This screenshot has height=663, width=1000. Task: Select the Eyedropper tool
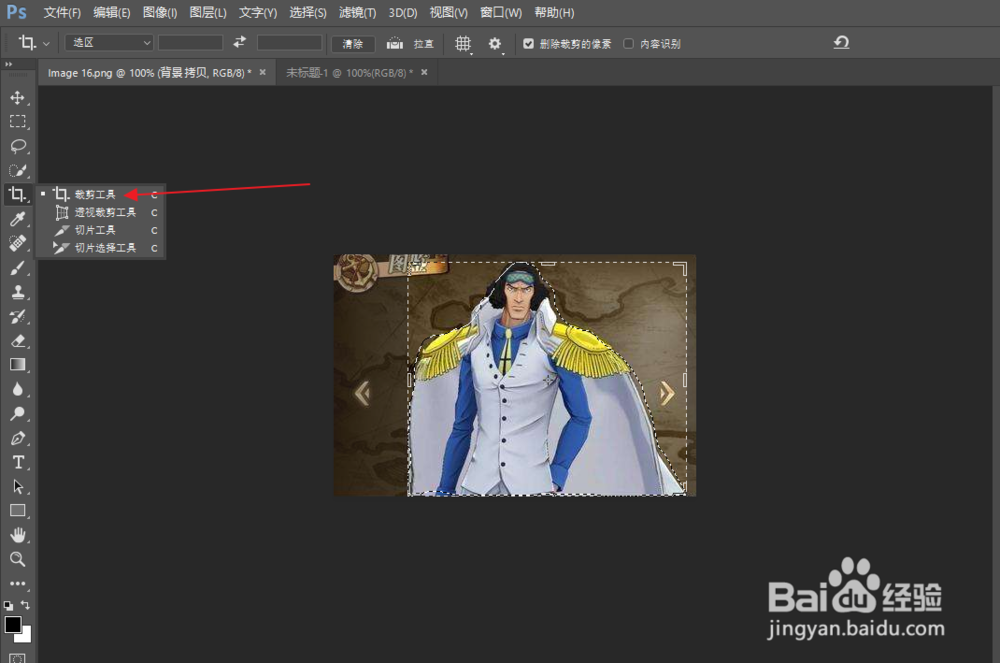point(17,219)
